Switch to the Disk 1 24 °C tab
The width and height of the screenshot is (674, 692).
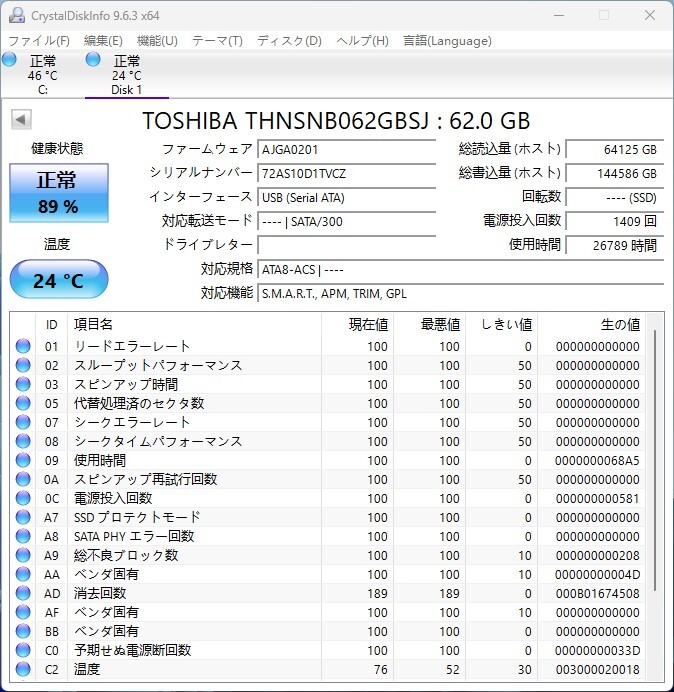(127, 74)
